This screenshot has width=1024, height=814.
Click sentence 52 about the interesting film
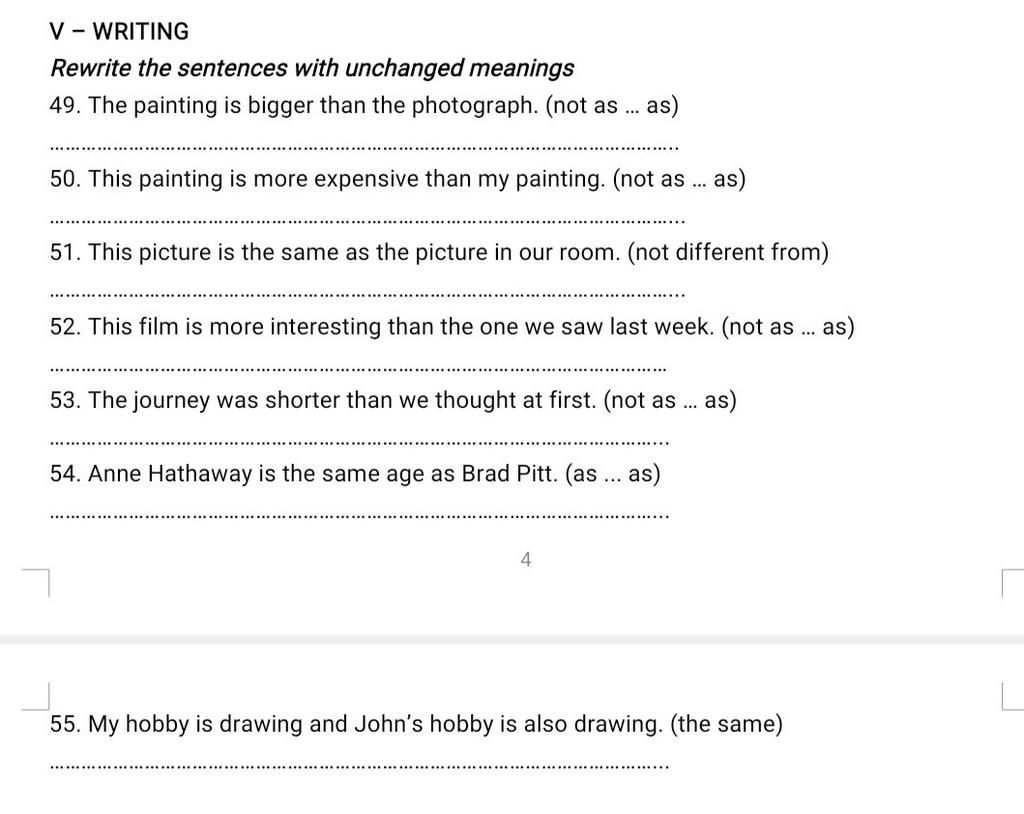452,327
